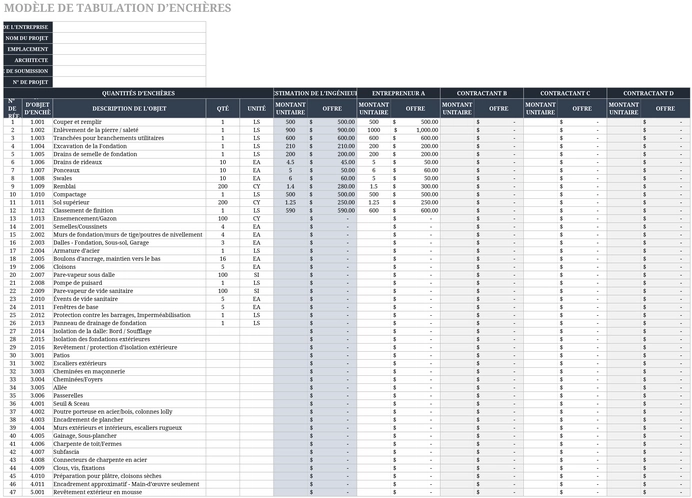Screen dimensions: 692x498
Task: Click 'Revêtement extérieur en mousse' cell
Action: [129, 492]
